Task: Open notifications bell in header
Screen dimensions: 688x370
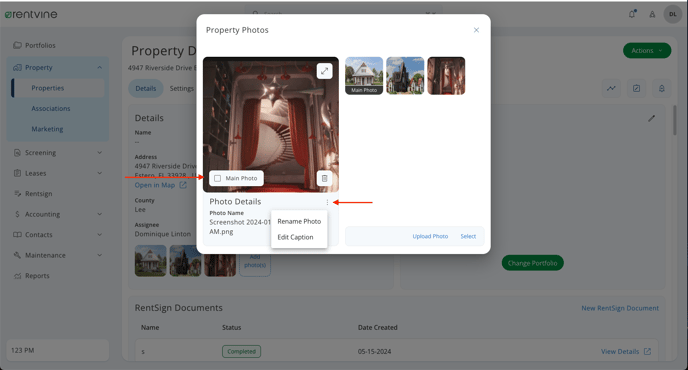Action: click(632, 14)
